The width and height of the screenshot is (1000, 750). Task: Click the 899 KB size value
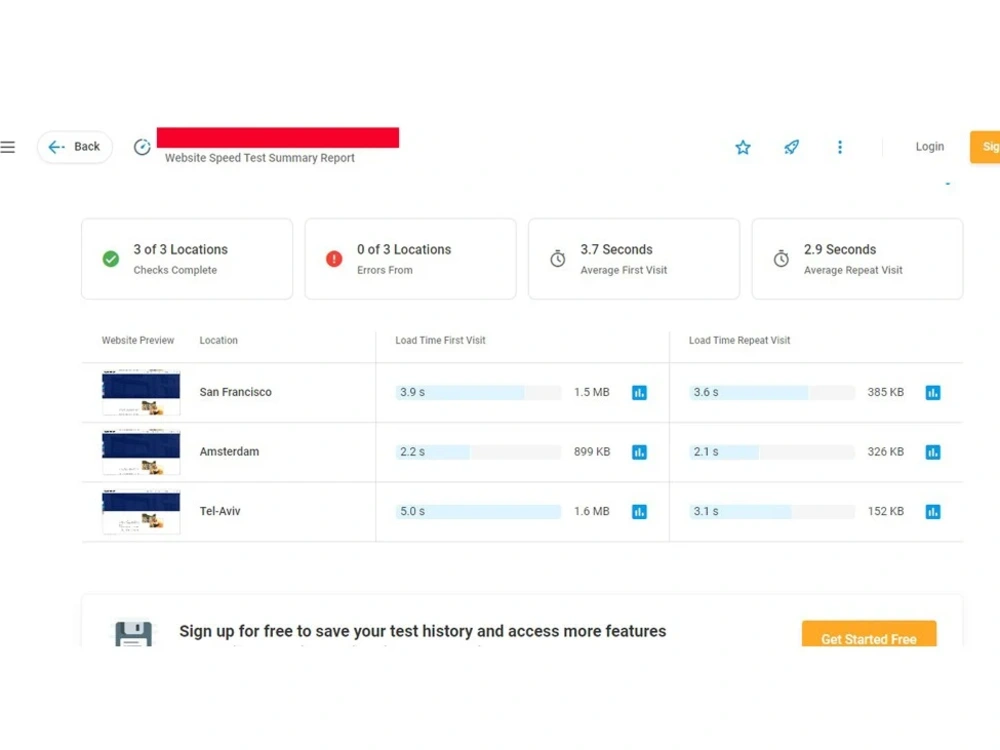592,452
